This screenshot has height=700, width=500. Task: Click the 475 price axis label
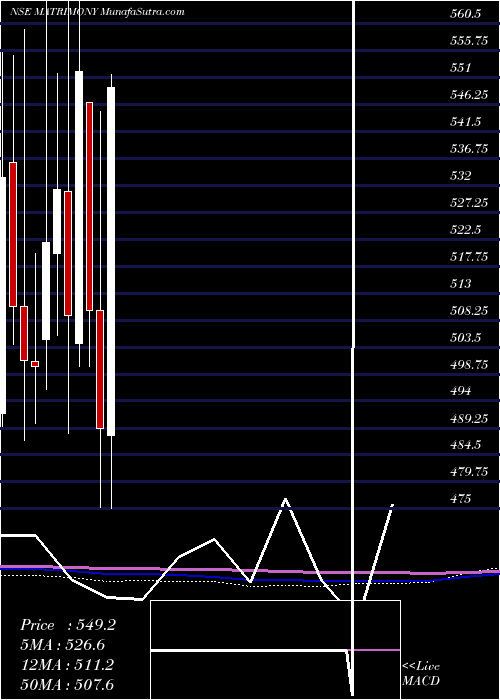pos(460,499)
